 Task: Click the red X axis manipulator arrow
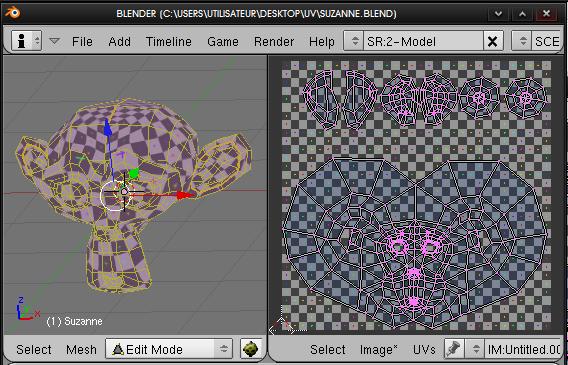(x=185, y=196)
